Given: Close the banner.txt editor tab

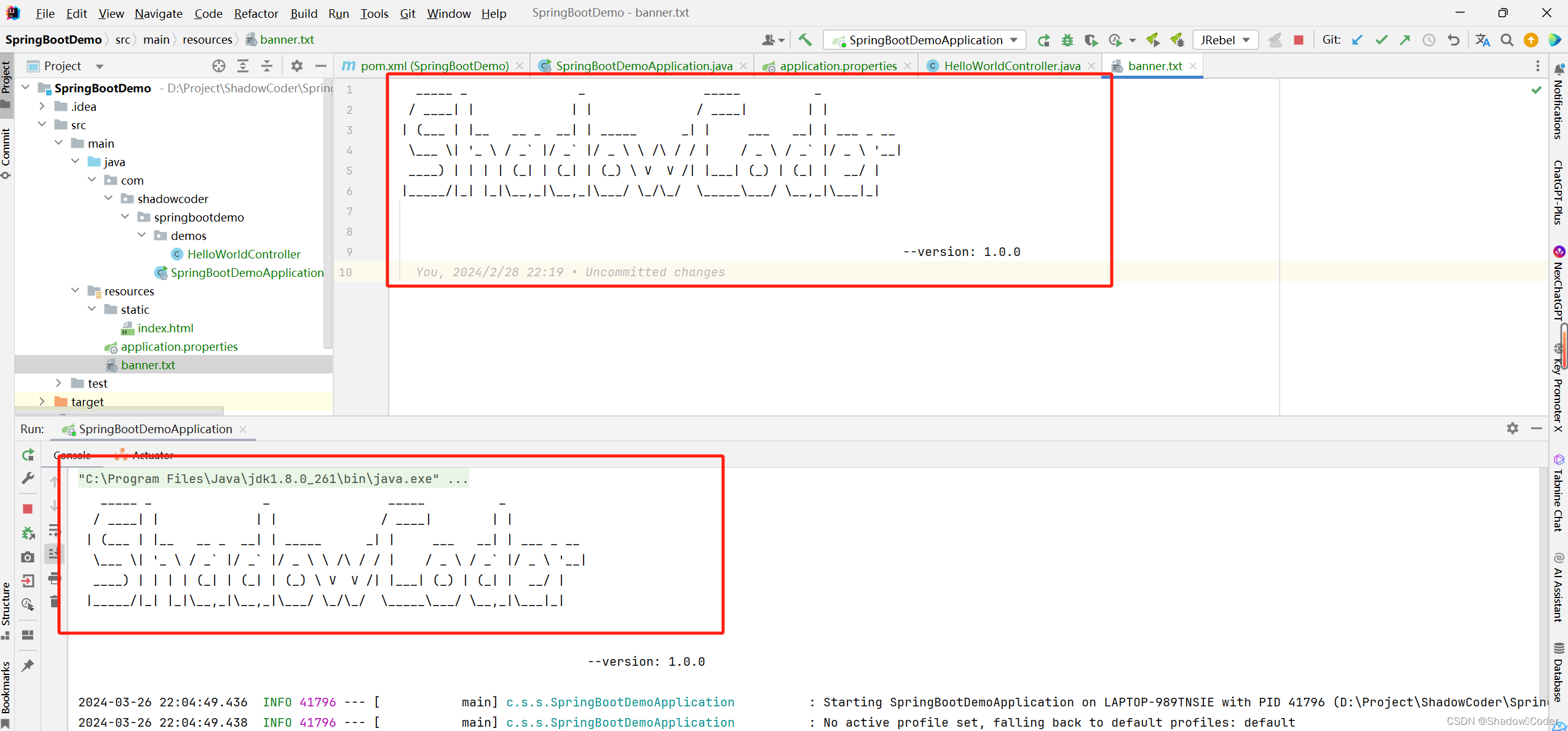Looking at the screenshot, I should click(1193, 66).
